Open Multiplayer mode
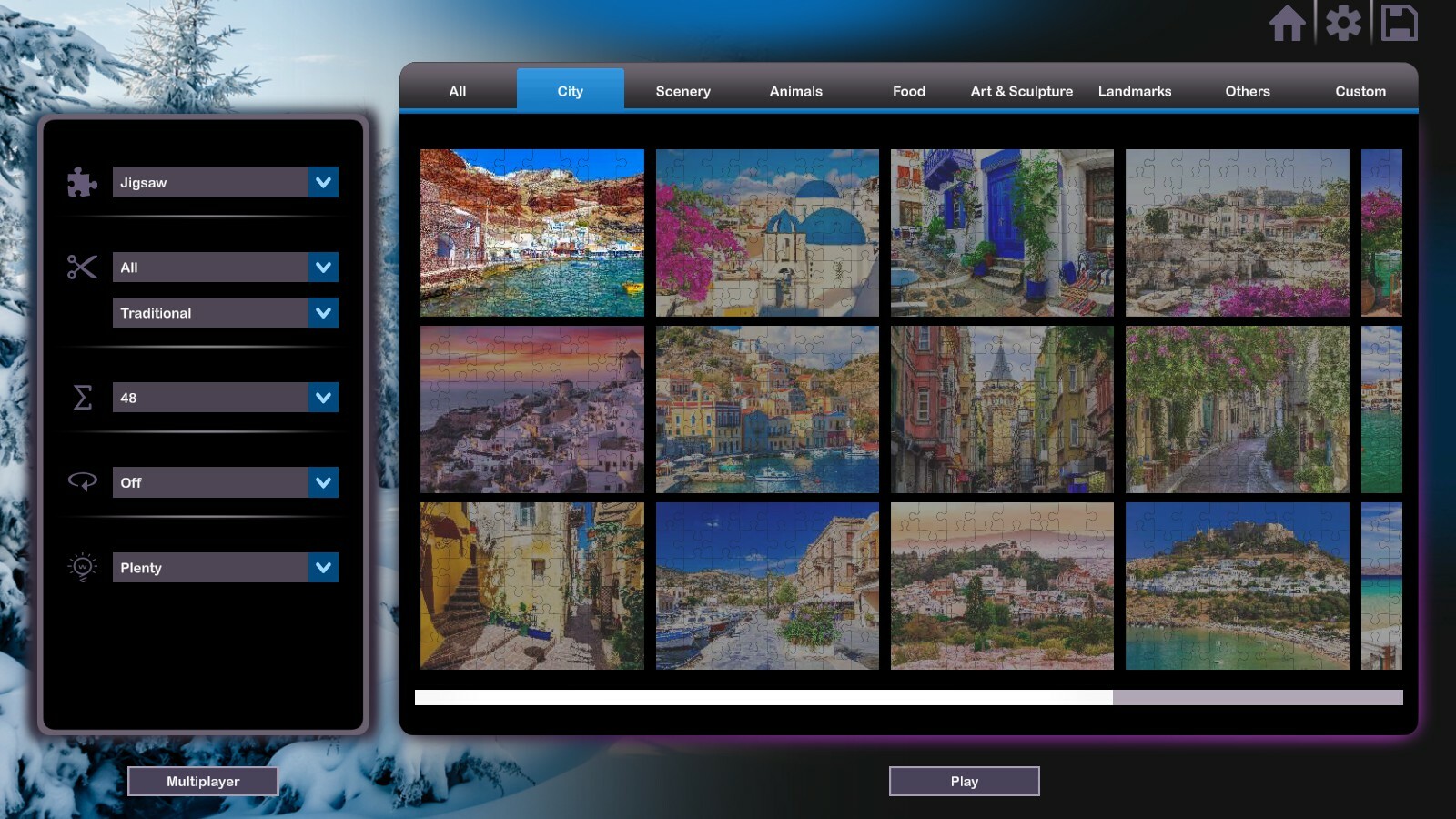The image size is (1456, 819). coord(203,781)
